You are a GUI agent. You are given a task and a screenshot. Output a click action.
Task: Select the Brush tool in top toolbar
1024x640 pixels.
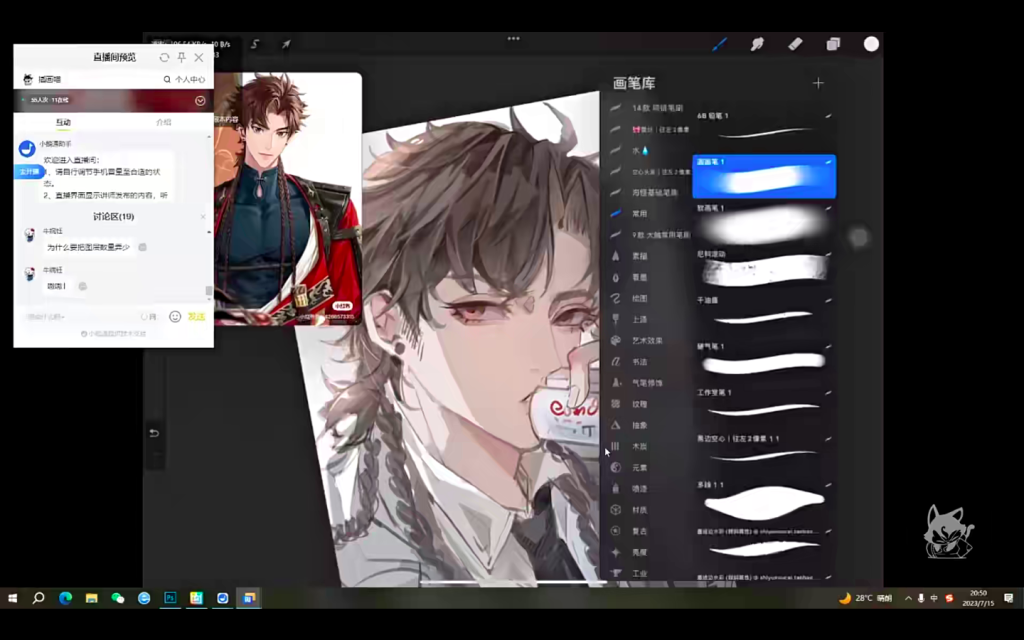click(x=719, y=44)
